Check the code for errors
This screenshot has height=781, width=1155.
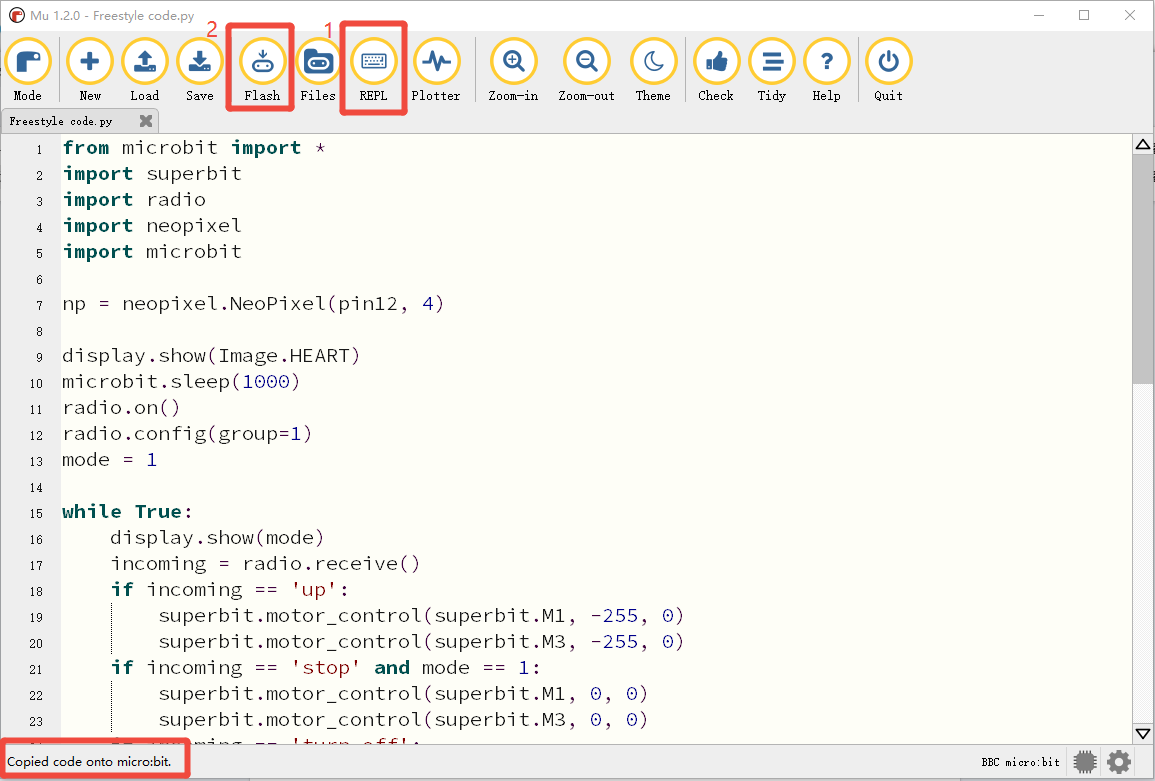(716, 70)
